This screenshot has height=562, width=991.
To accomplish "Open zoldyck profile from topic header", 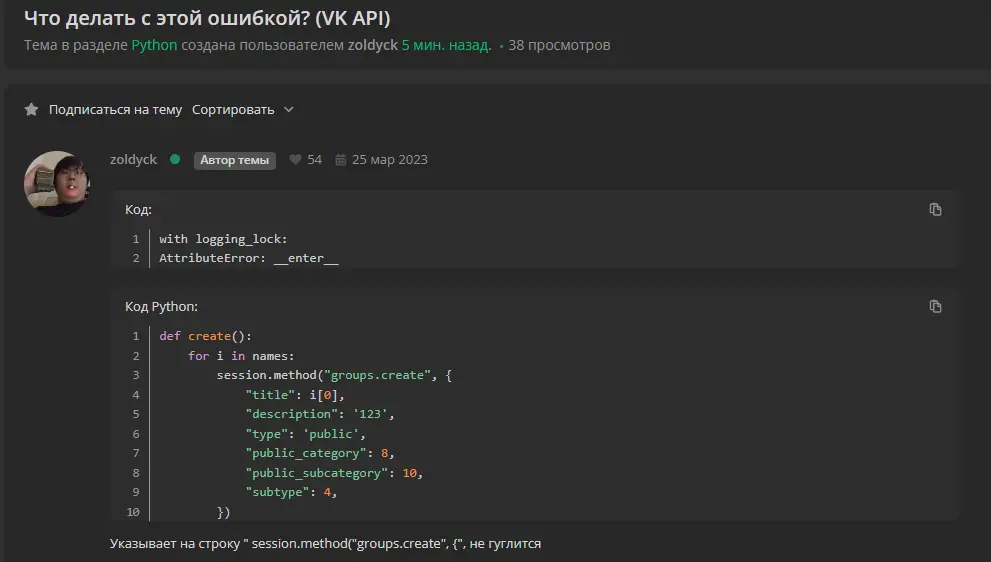I will (x=373, y=45).
